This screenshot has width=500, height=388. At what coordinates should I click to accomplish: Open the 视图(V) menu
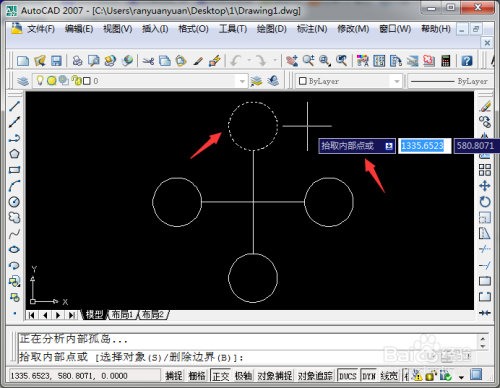click(x=118, y=29)
